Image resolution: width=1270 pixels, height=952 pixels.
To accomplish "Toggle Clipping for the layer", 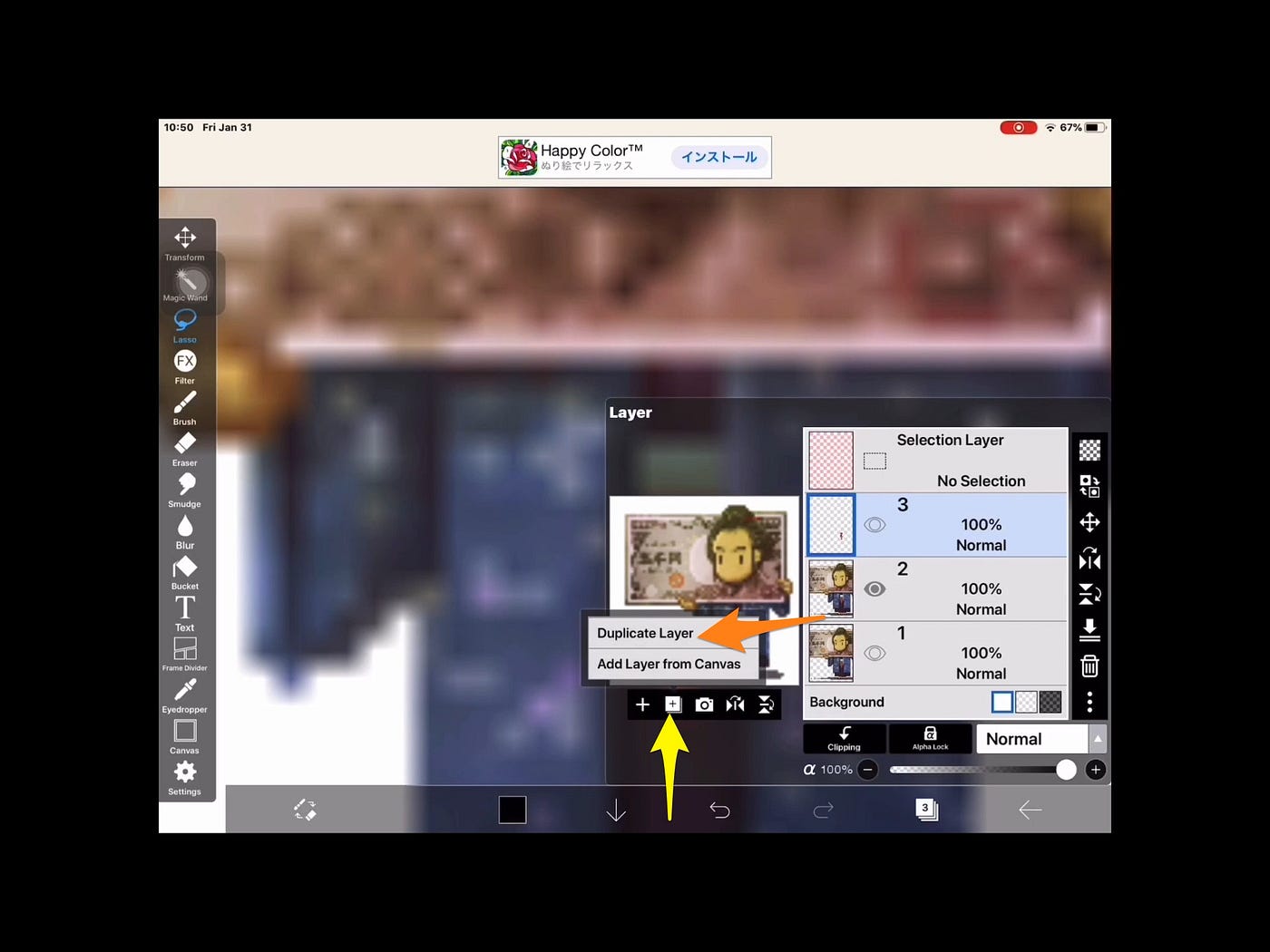I will (845, 739).
